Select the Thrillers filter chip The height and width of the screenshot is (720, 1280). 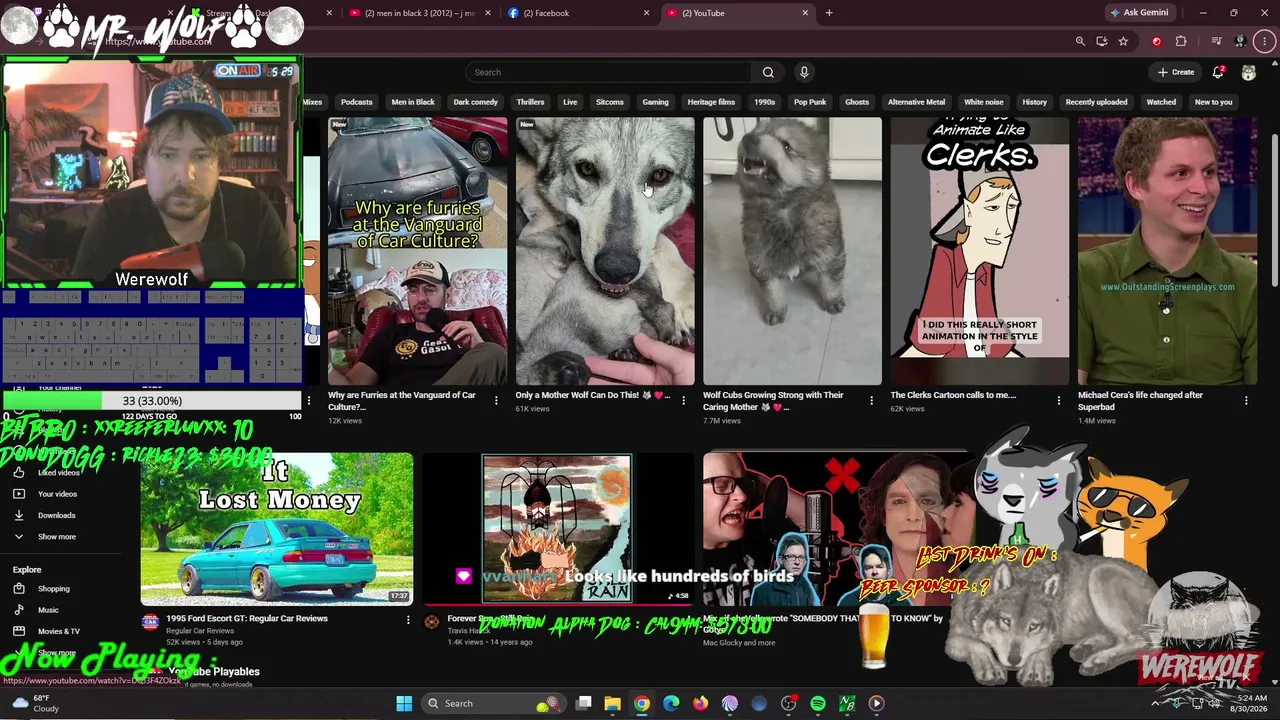(530, 102)
